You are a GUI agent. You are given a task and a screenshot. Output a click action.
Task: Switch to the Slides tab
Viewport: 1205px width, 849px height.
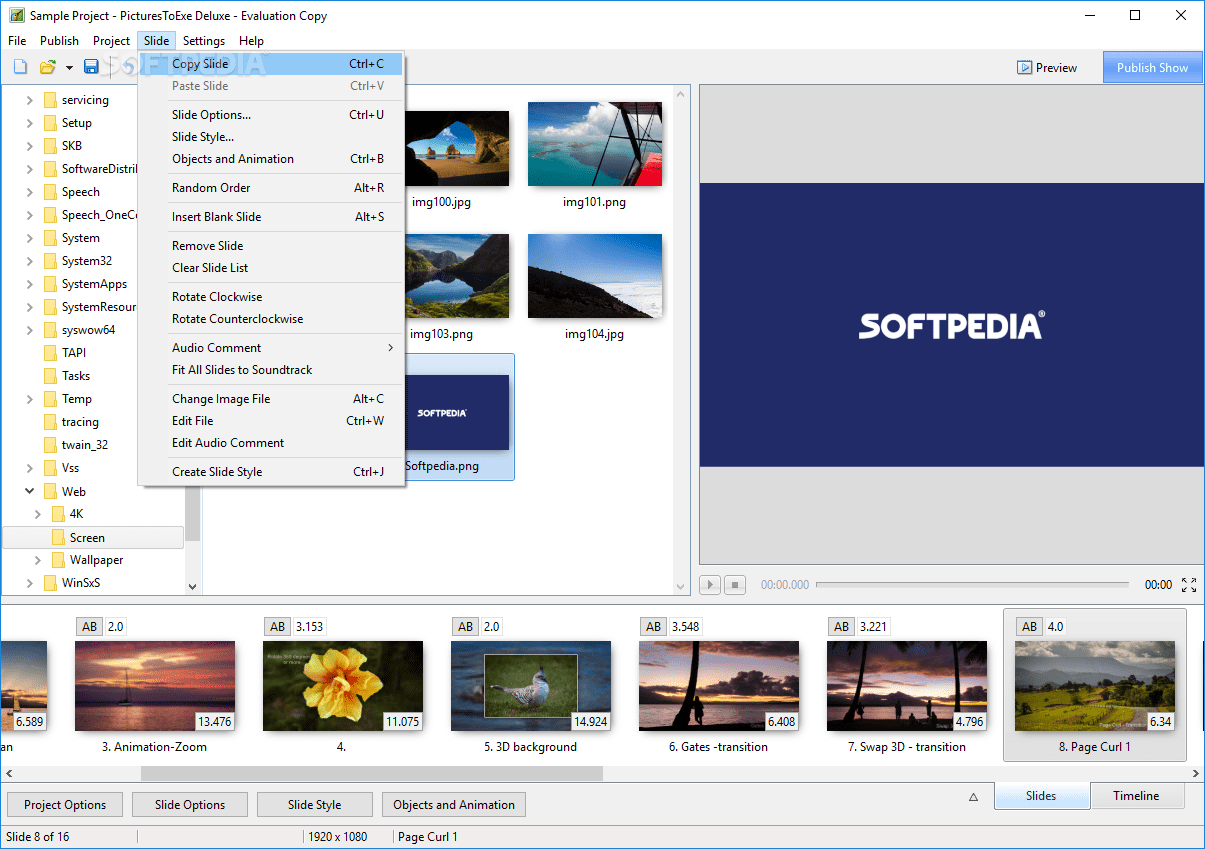pyautogui.click(x=1041, y=796)
